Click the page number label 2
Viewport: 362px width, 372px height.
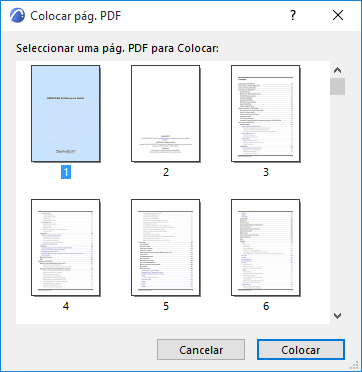click(166, 172)
